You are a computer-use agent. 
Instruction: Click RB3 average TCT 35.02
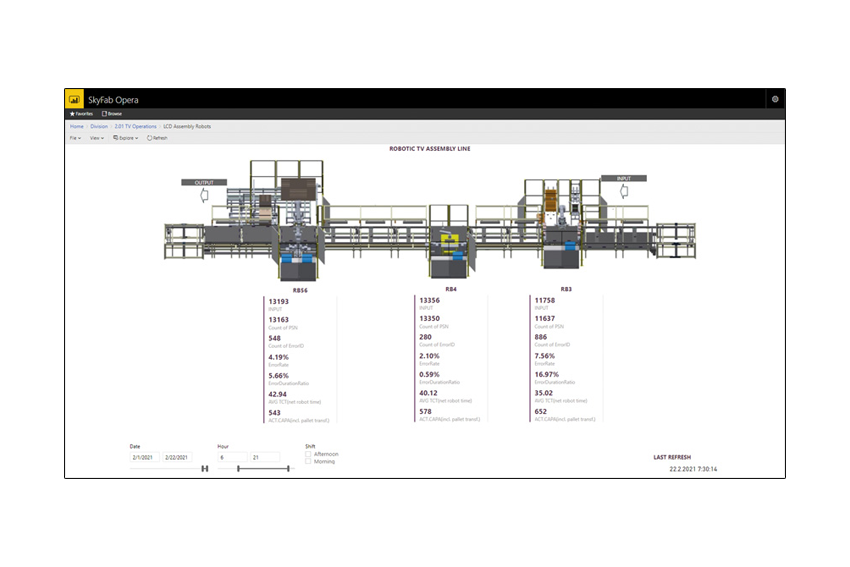click(544, 394)
